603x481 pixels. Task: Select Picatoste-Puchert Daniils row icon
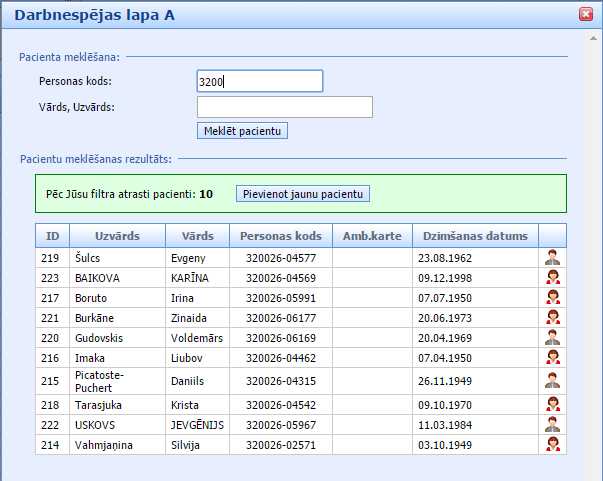coord(552,380)
